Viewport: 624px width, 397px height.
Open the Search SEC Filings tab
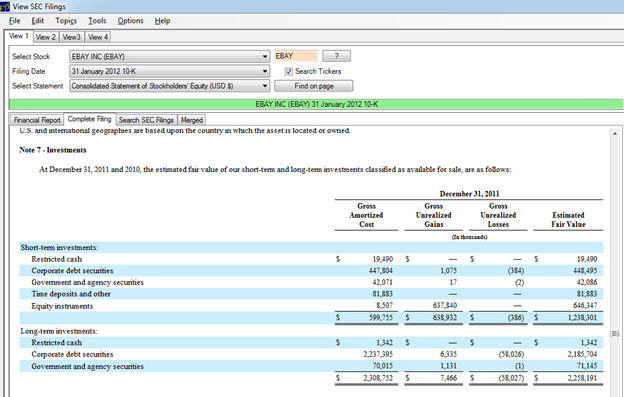point(146,120)
